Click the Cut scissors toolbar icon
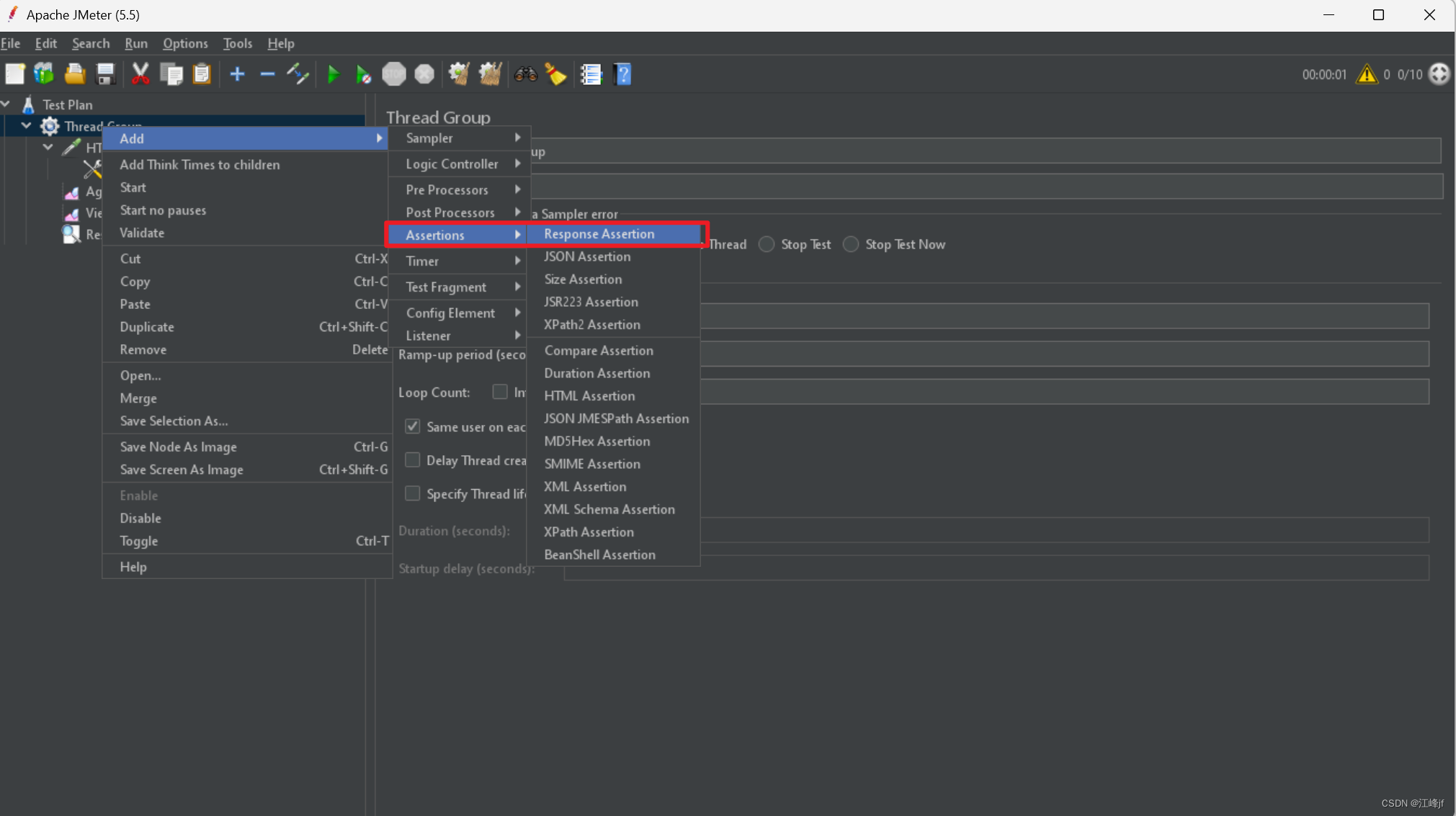The image size is (1456, 816). [140, 74]
